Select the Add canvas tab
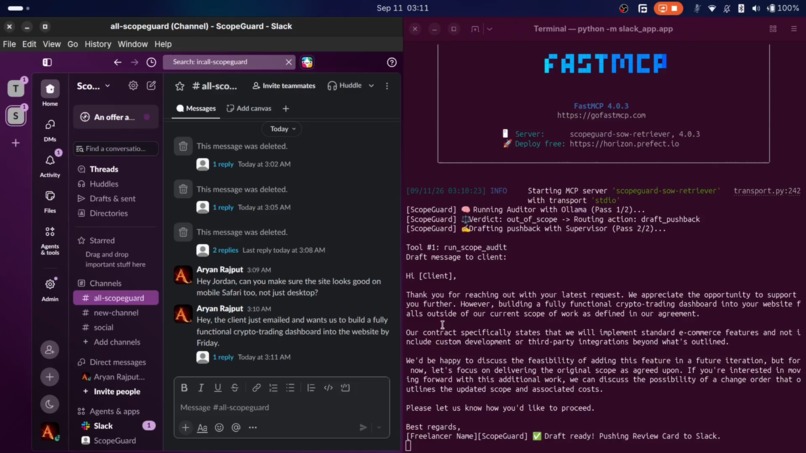 [249, 108]
